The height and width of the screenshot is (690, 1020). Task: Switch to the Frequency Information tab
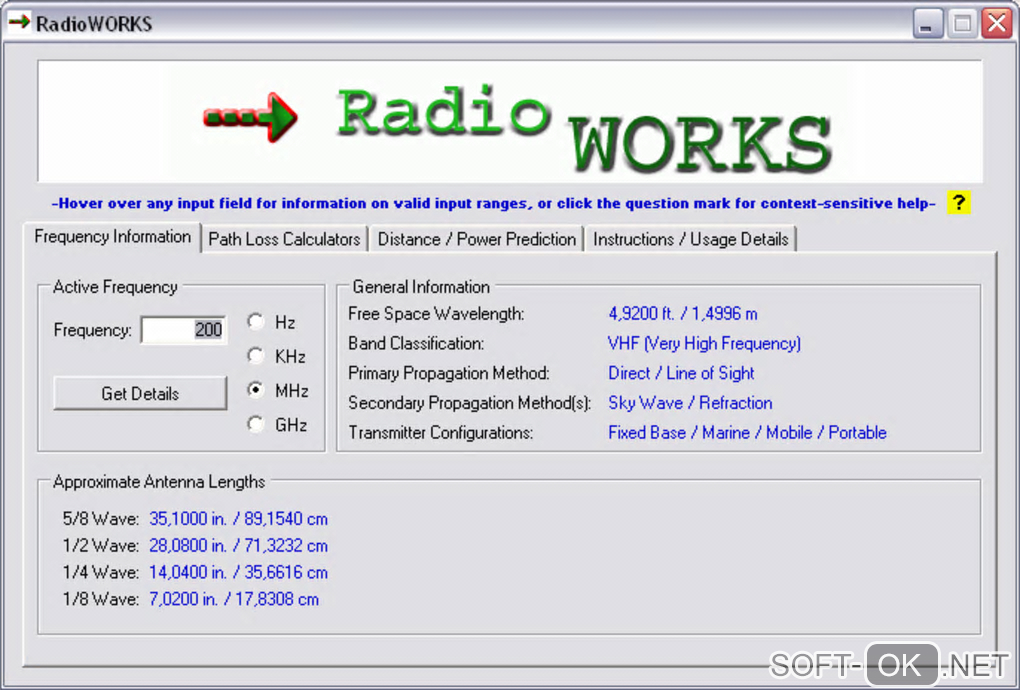pos(113,237)
